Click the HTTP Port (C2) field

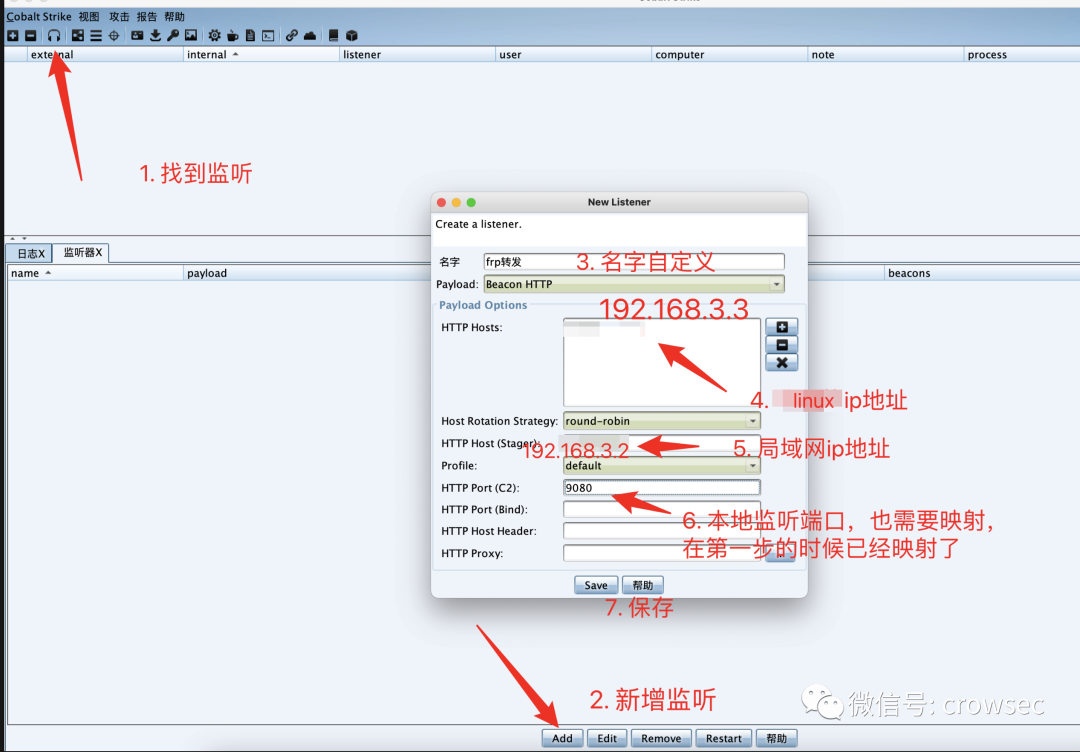pos(661,488)
